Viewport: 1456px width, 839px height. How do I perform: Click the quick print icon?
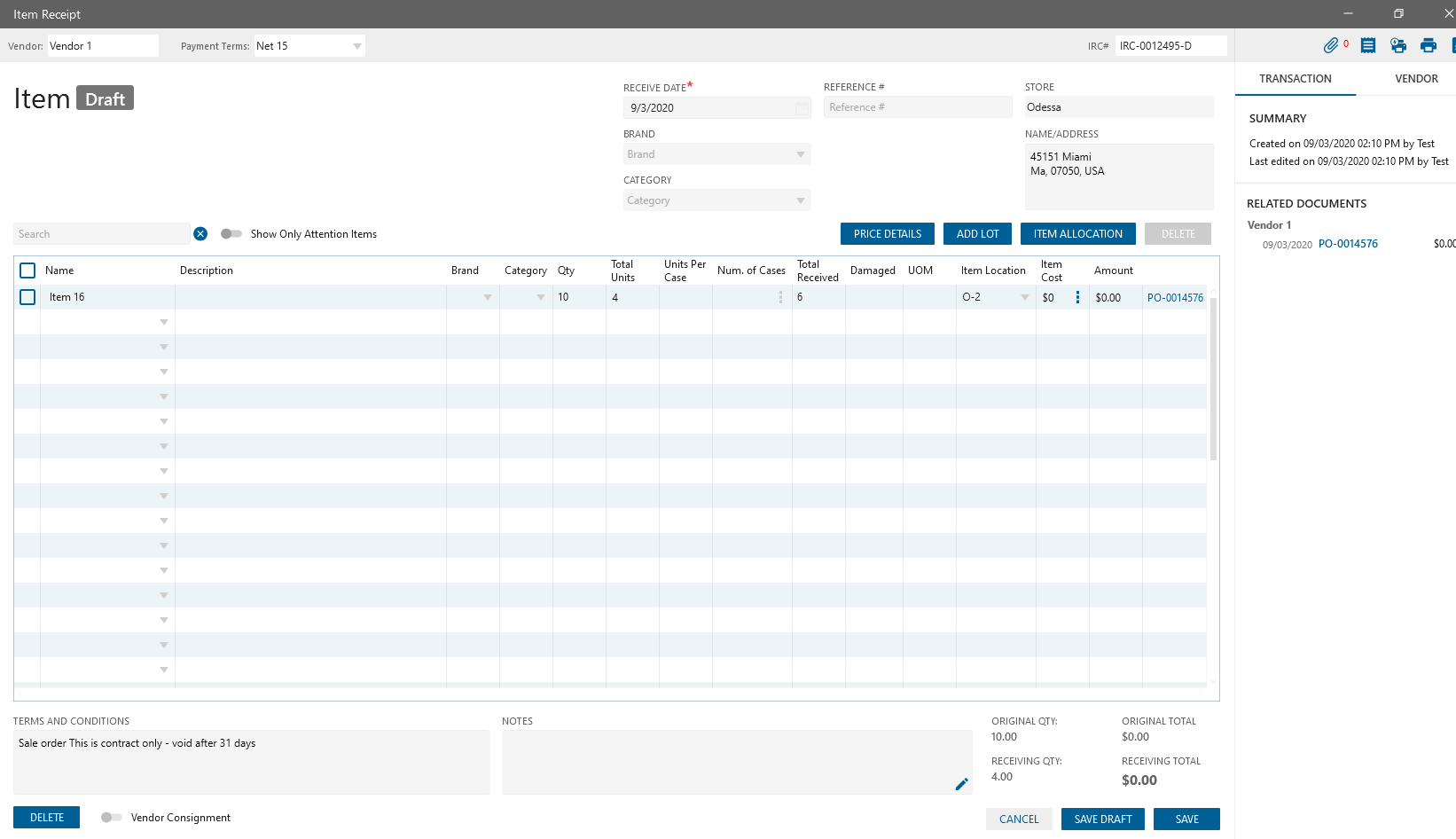tap(1398, 45)
